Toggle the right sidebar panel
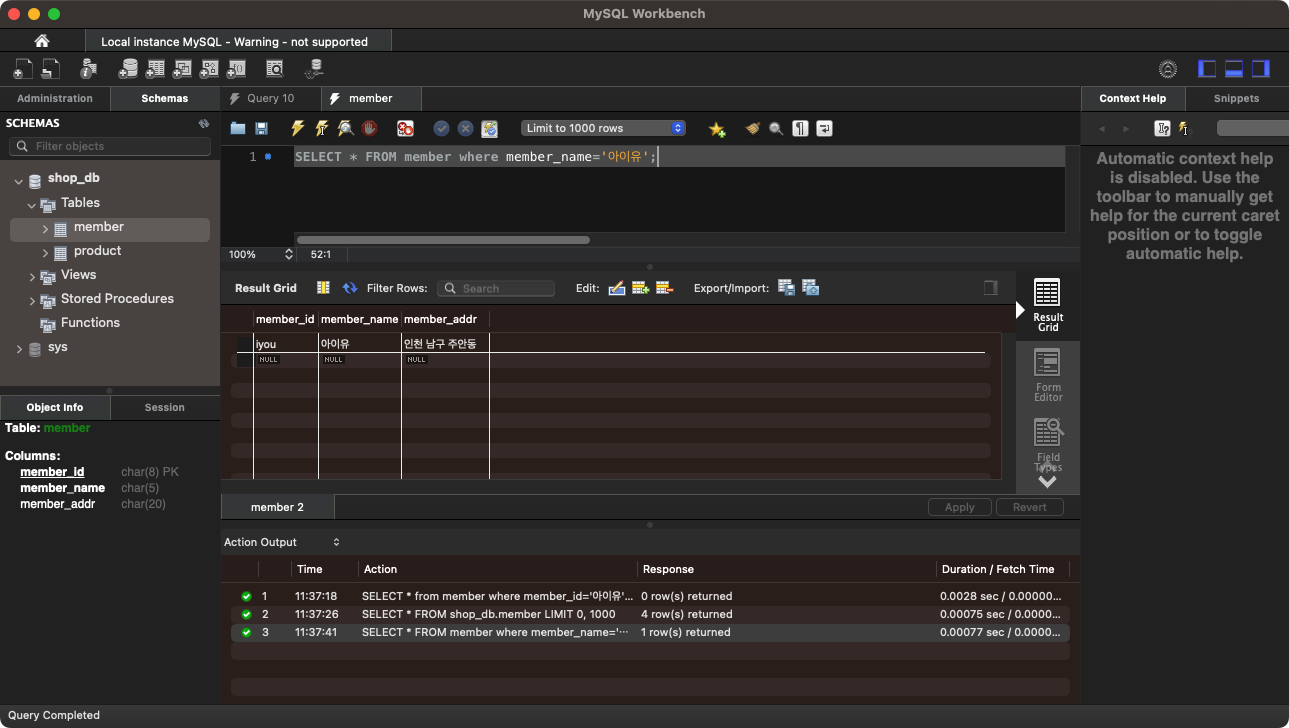Image resolution: width=1289 pixels, height=728 pixels. pyautogui.click(x=1261, y=69)
